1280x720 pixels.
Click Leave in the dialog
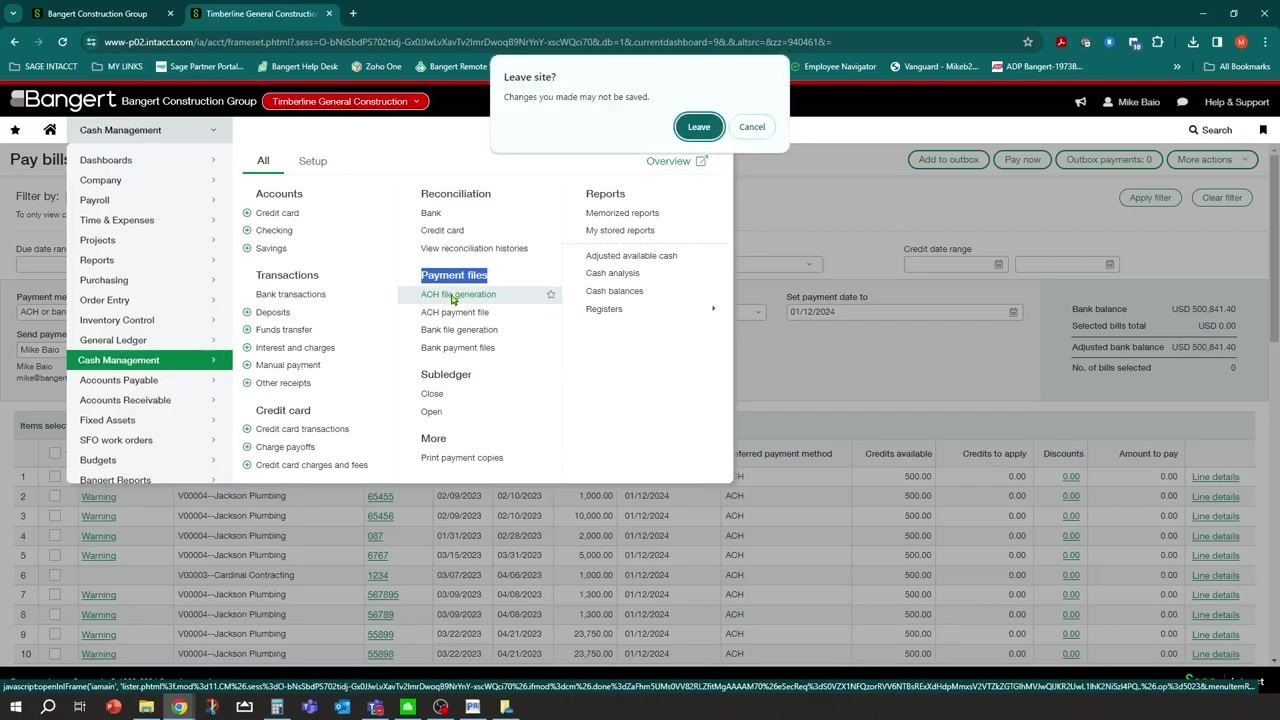[699, 127]
